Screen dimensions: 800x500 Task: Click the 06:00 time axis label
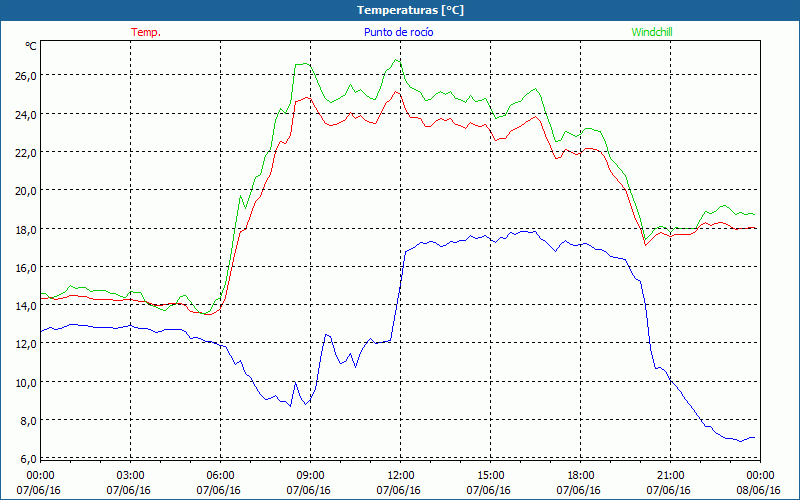tap(220, 476)
